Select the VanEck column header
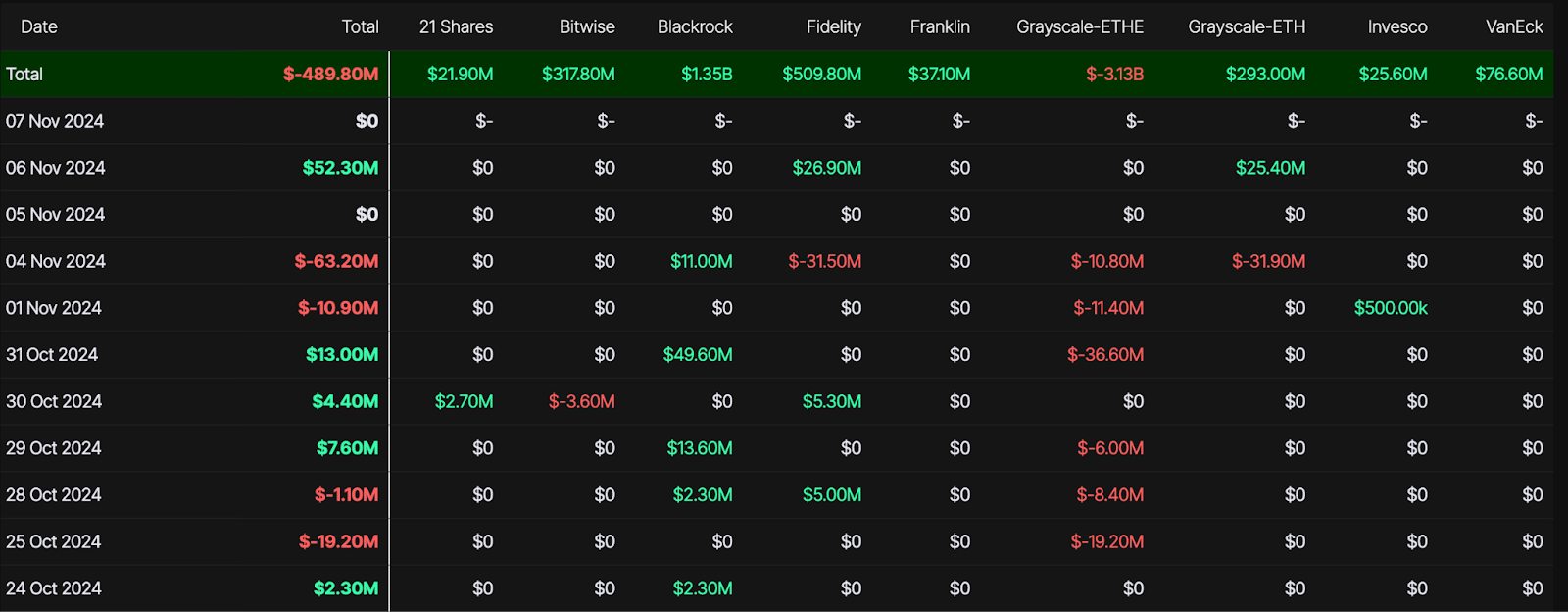This screenshot has width=1568, height=612. (x=1514, y=26)
